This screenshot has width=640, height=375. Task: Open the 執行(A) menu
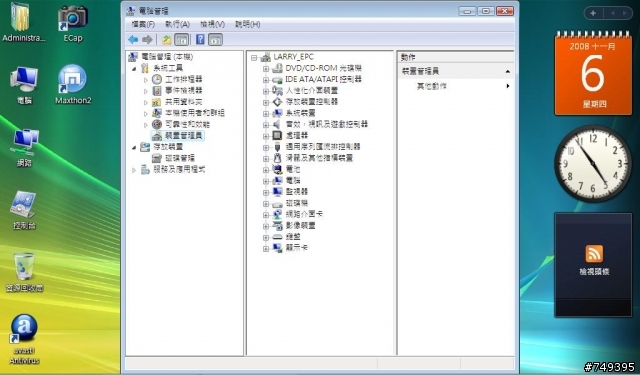click(x=178, y=24)
